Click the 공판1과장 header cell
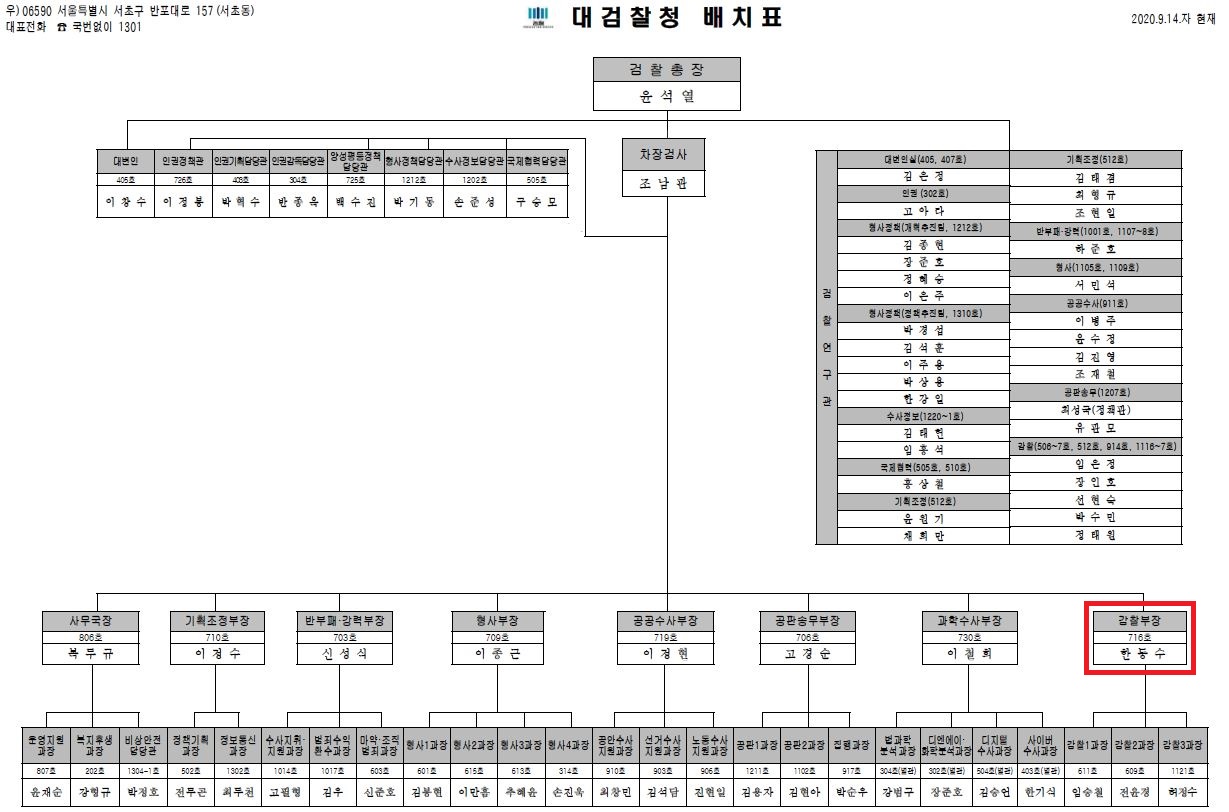Screen dimensions: 1229x812 757,746
